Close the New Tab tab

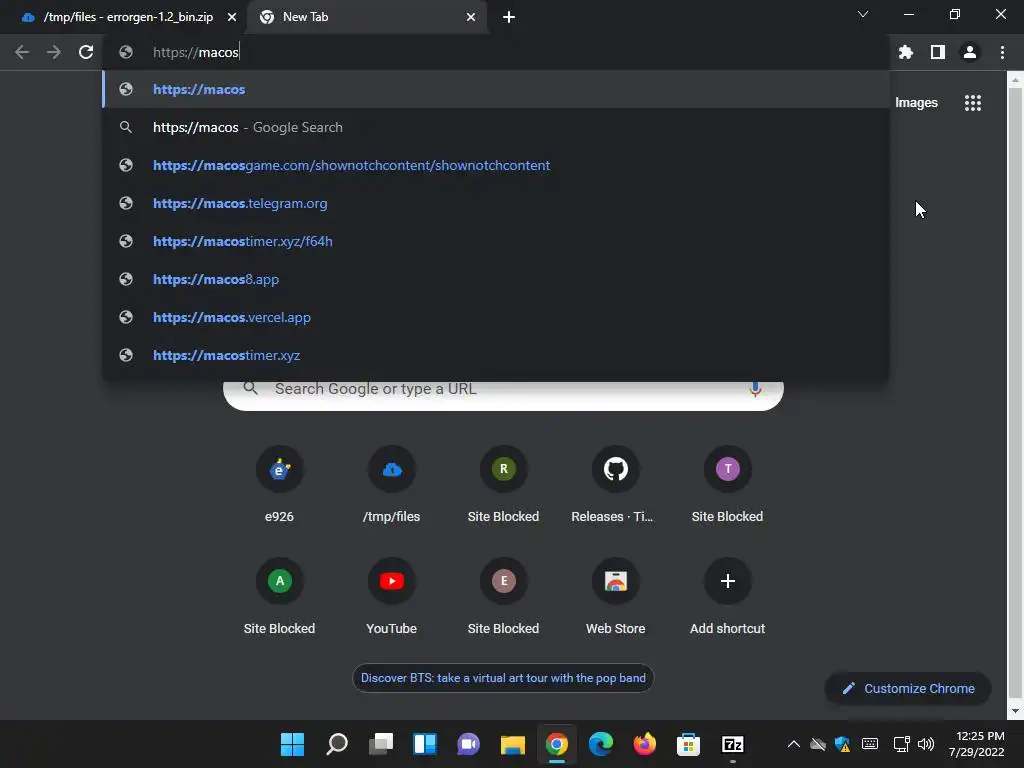471,17
